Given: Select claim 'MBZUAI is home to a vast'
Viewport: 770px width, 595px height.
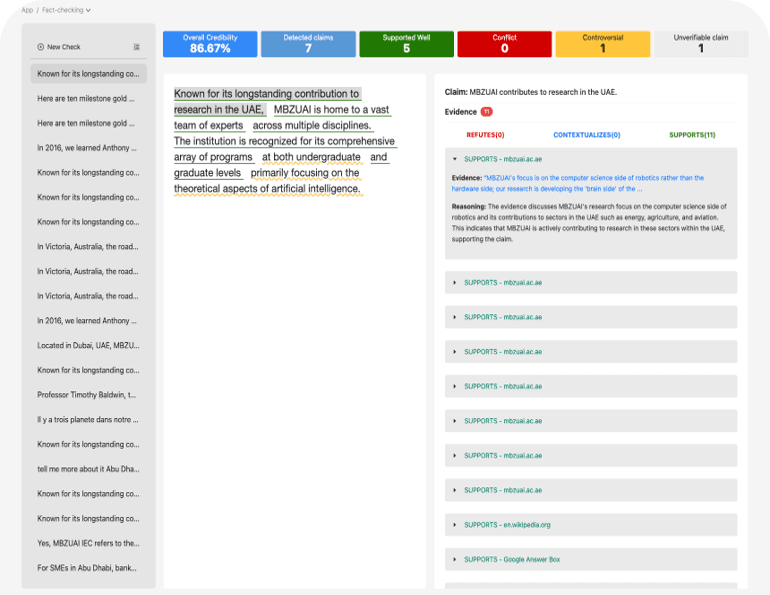Looking at the screenshot, I should point(331,109).
